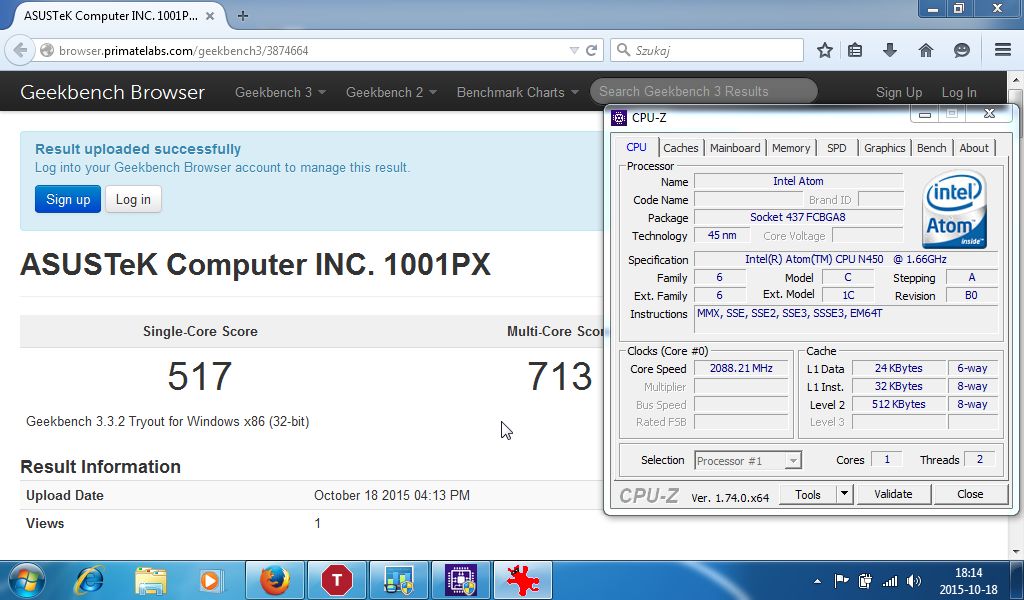Expand Tools dropdown arrow in CPU-Z
The height and width of the screenshot is (600, 1024).
[x=844, y=494]
